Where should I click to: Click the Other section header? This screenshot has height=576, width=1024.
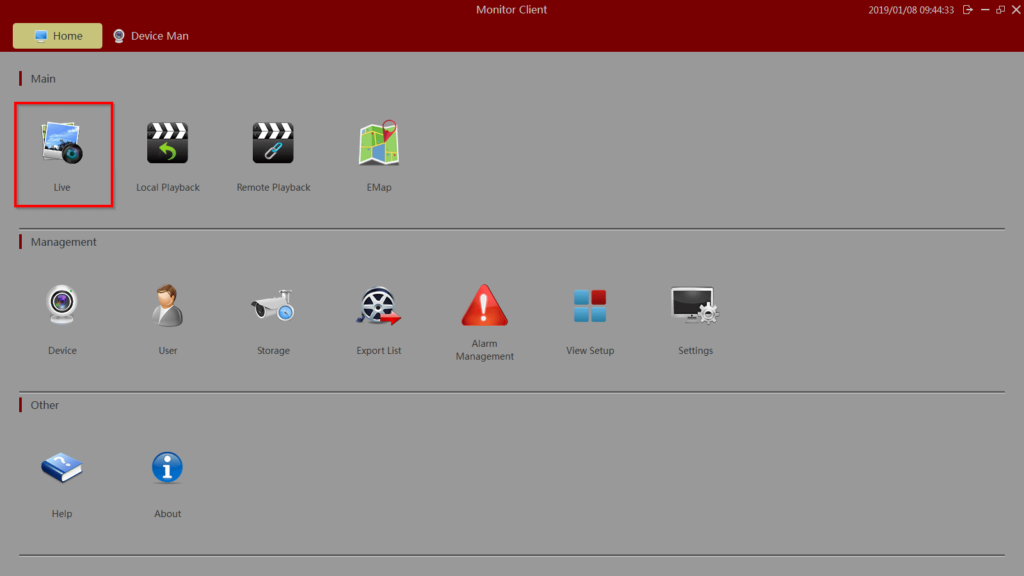[44, 404]
